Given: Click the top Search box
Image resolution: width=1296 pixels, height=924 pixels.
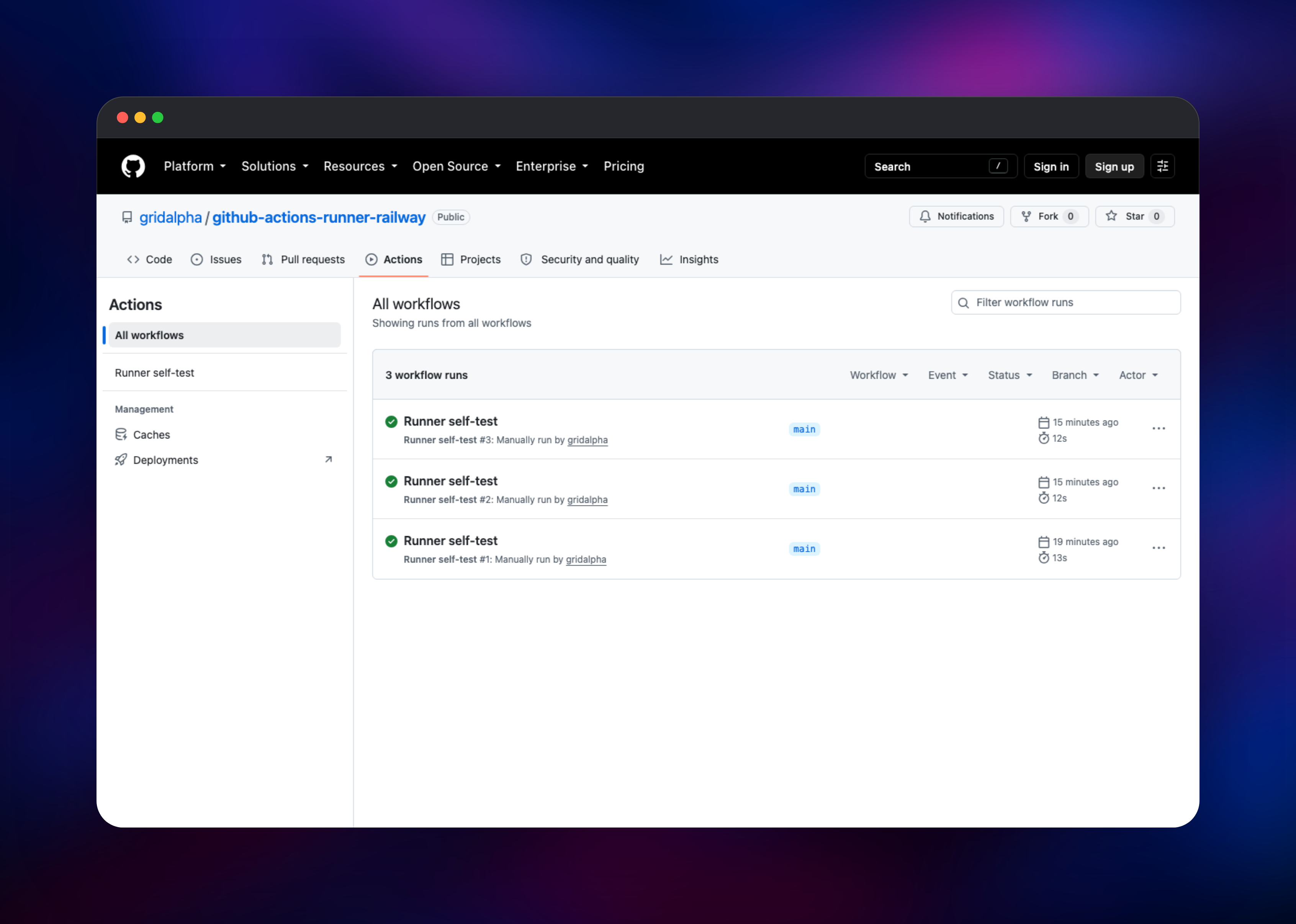Looking at the screenshot, I should click(x=941, y=166).
